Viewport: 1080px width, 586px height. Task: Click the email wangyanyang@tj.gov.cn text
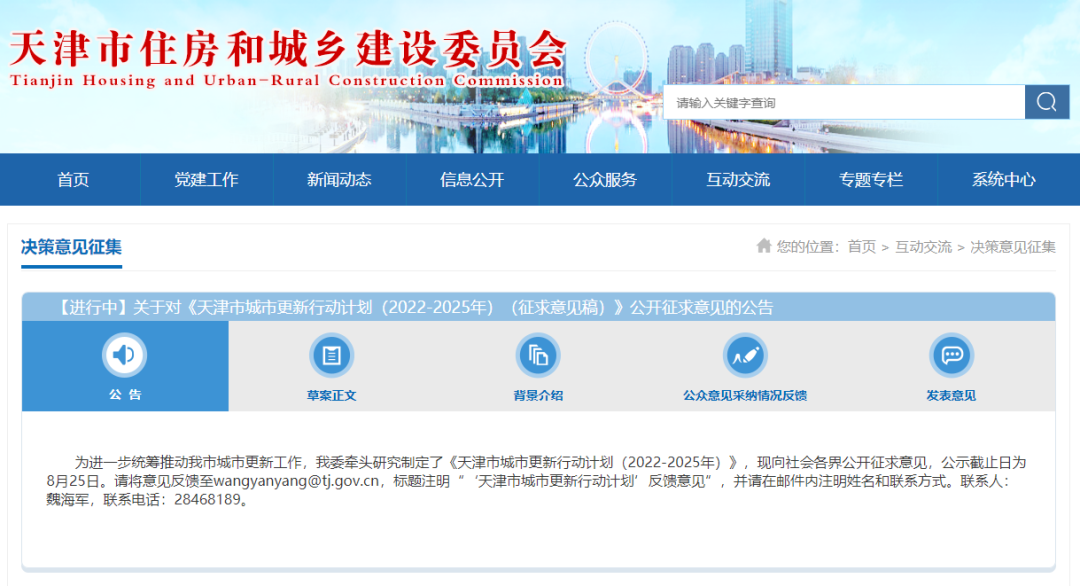click(296, 481)
